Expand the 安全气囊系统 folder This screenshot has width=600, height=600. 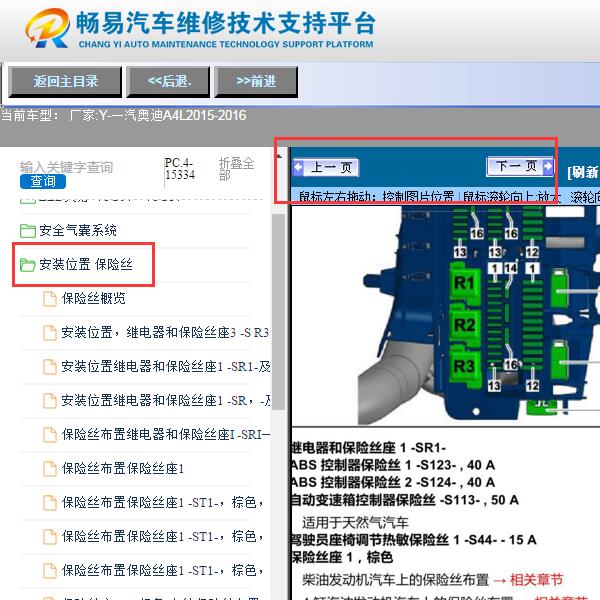pyautogui.click(x=78, y=230)
